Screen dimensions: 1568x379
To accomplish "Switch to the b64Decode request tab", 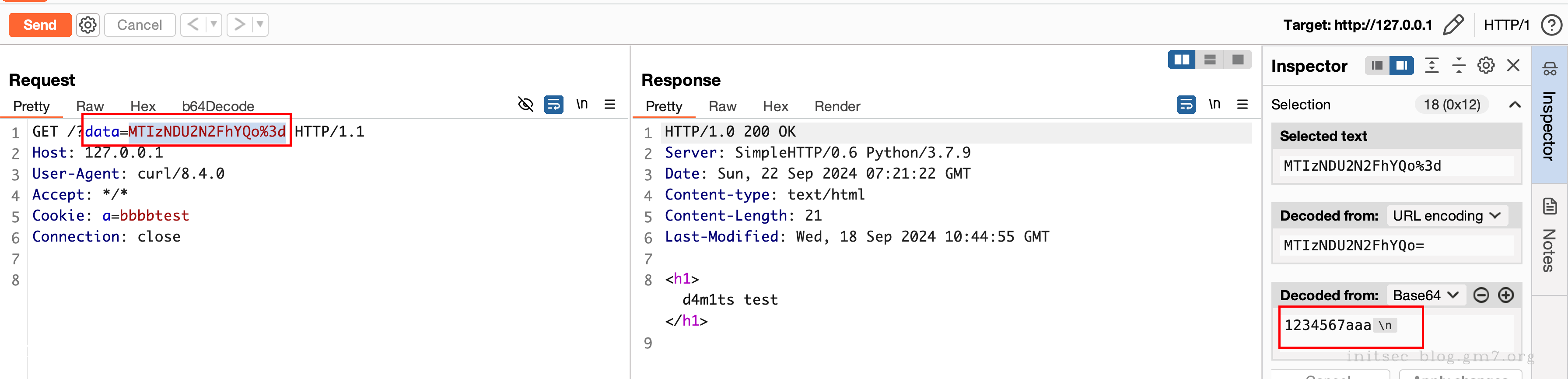I will (x=217, y=107).
